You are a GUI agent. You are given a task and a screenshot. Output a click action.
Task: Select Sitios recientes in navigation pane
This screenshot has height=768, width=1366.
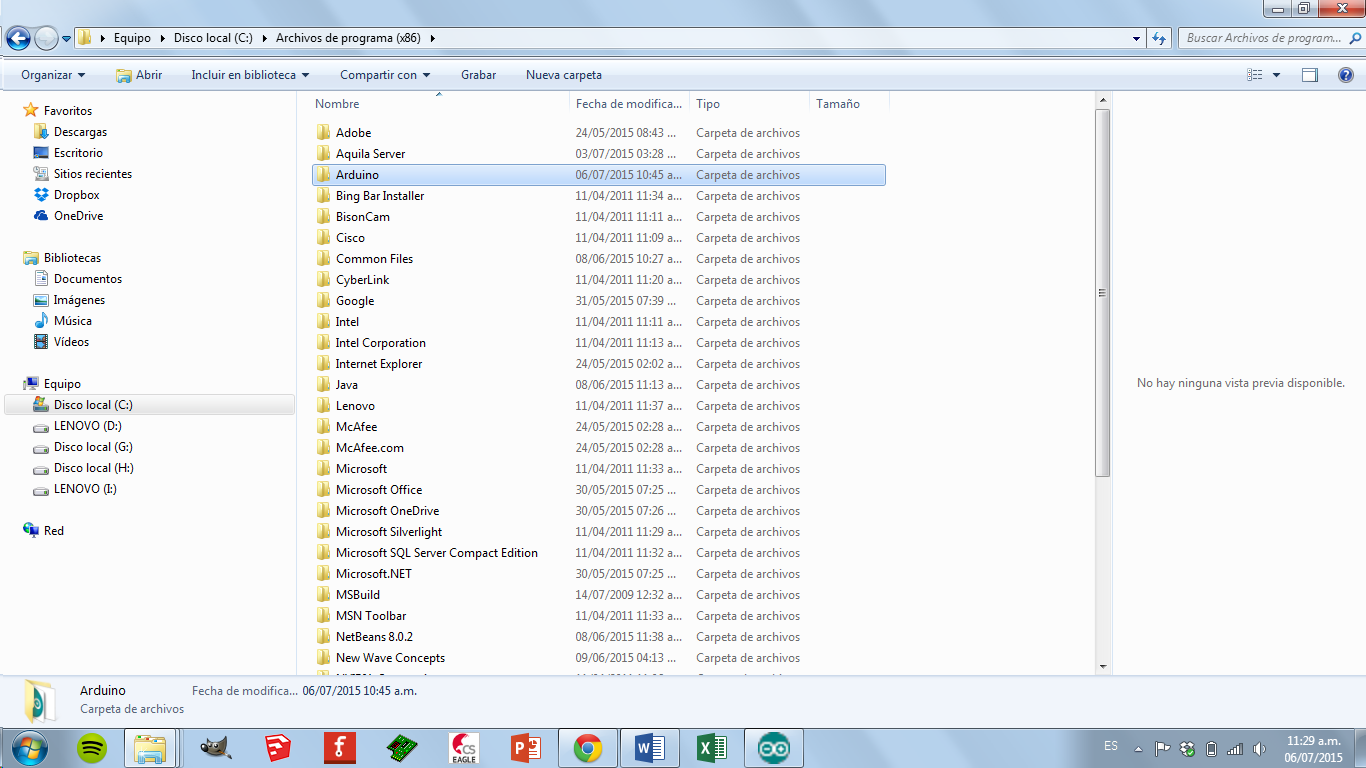[x=93, y=174]
